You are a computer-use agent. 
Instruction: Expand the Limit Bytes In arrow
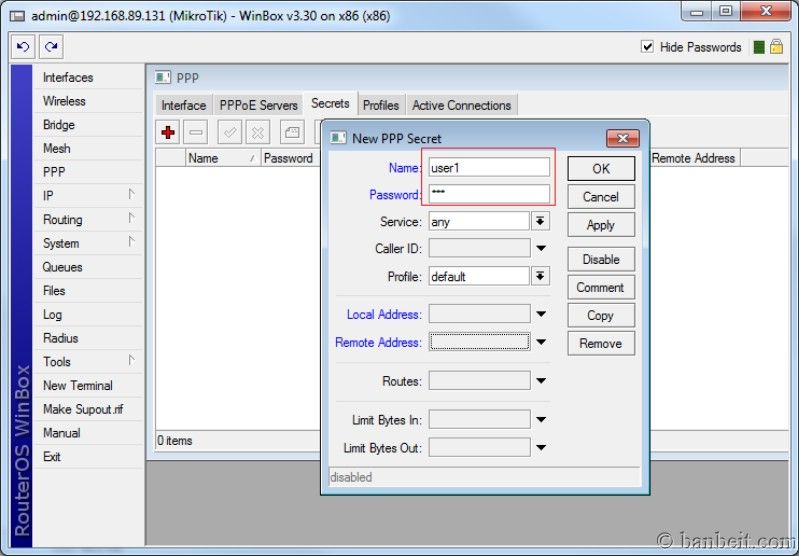point(541,419)
